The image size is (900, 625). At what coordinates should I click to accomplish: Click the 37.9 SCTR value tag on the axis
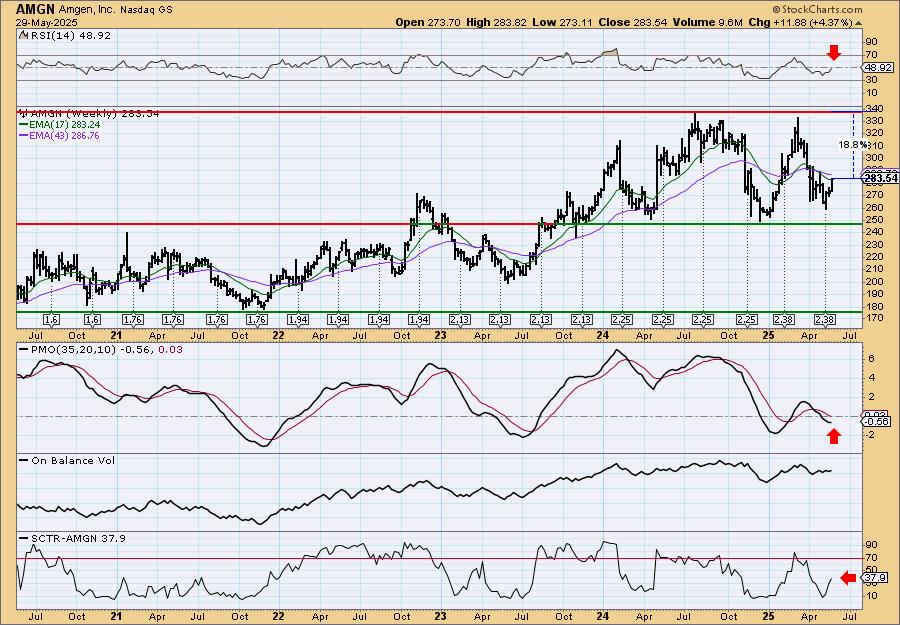pos(873,577)
